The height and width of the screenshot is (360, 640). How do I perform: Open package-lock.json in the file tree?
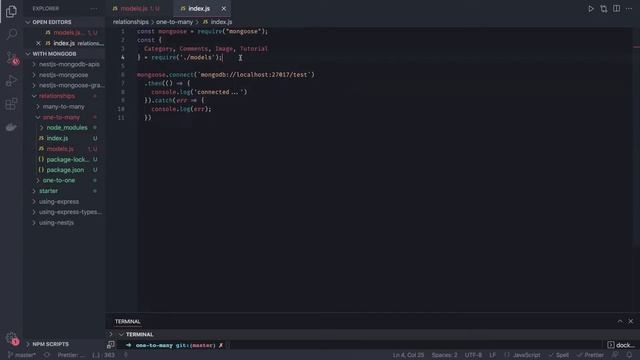(x=67, y=160)
